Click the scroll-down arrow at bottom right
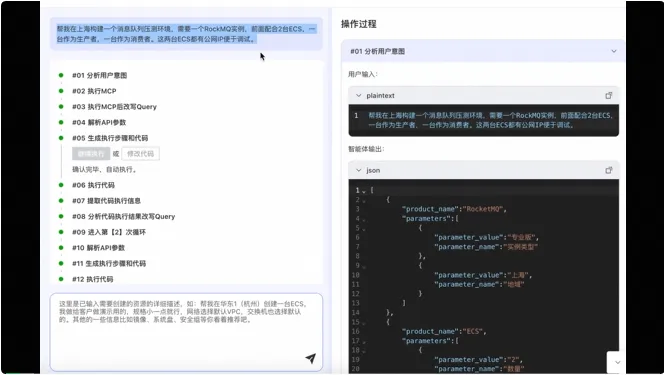 click(x=617, y=362)
